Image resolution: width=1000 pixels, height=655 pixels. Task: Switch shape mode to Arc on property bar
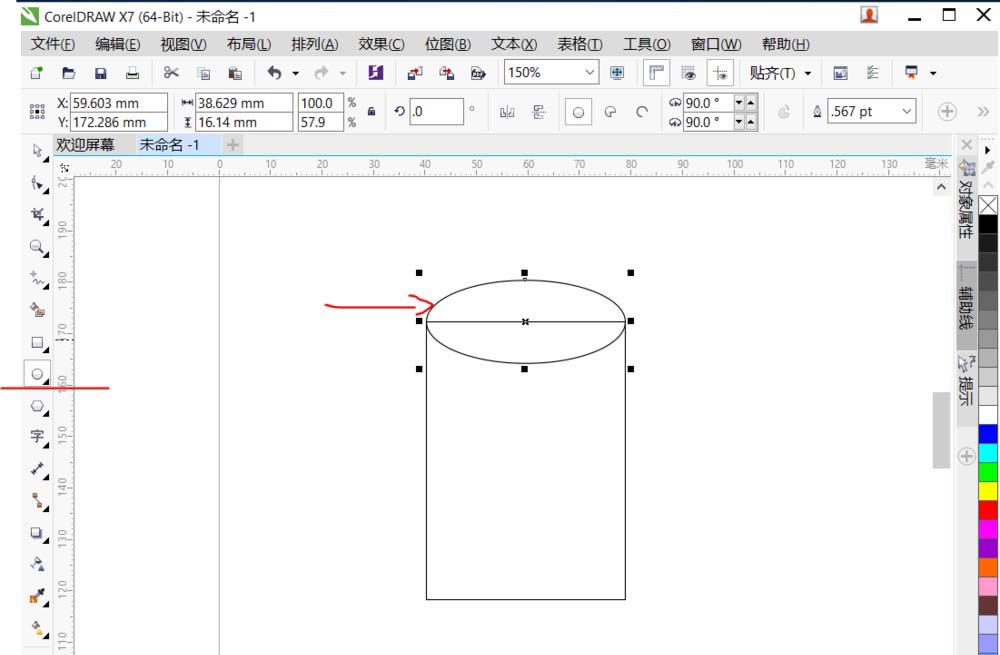tap(641, 112)
